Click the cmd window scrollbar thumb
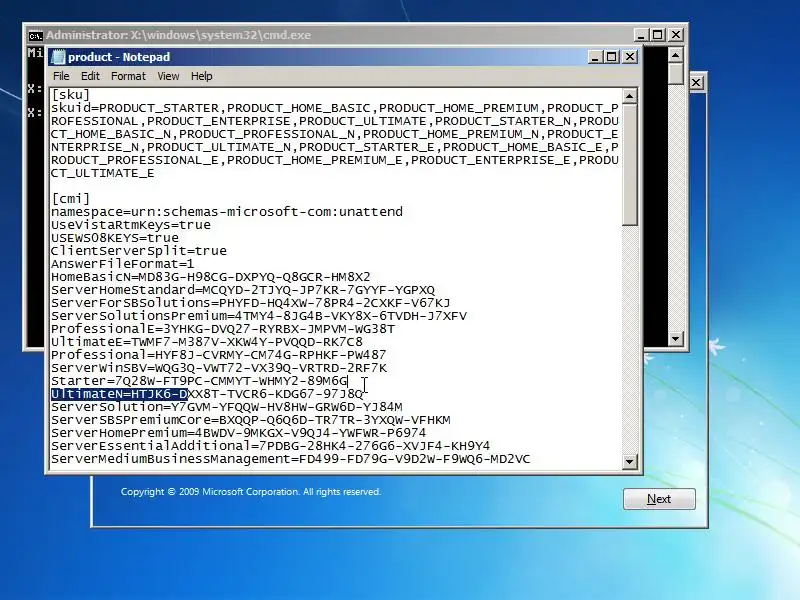This screenshot has height=600, width=800. [x=676, y=73]
